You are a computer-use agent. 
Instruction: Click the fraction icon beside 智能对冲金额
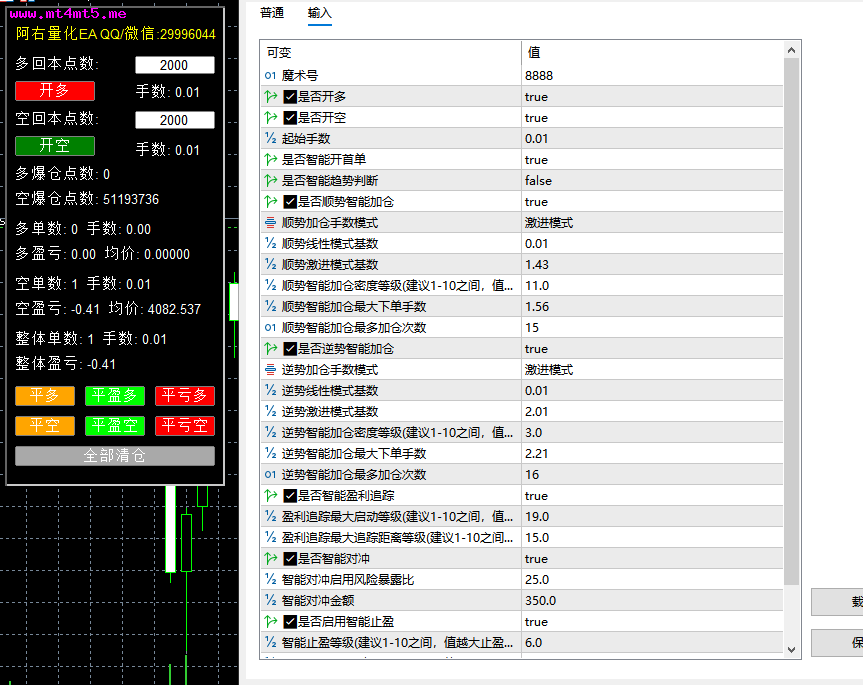click(270, 600)
